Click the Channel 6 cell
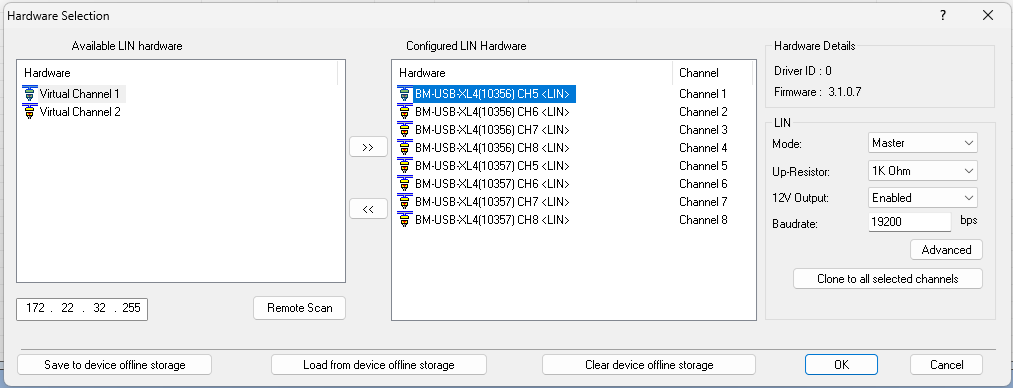 703,184
